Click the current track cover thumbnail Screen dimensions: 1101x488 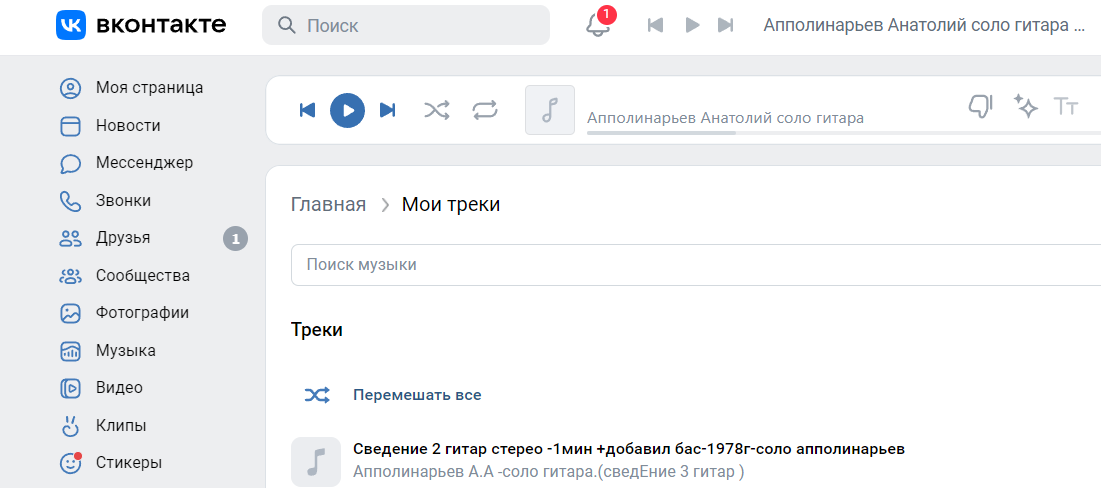pos(550,110)
